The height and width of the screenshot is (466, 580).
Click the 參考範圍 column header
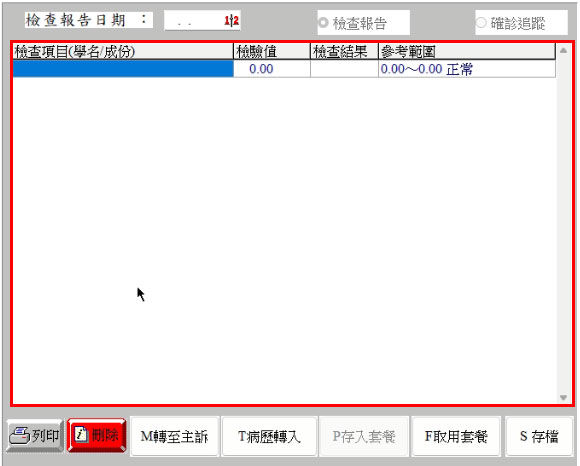467,52
